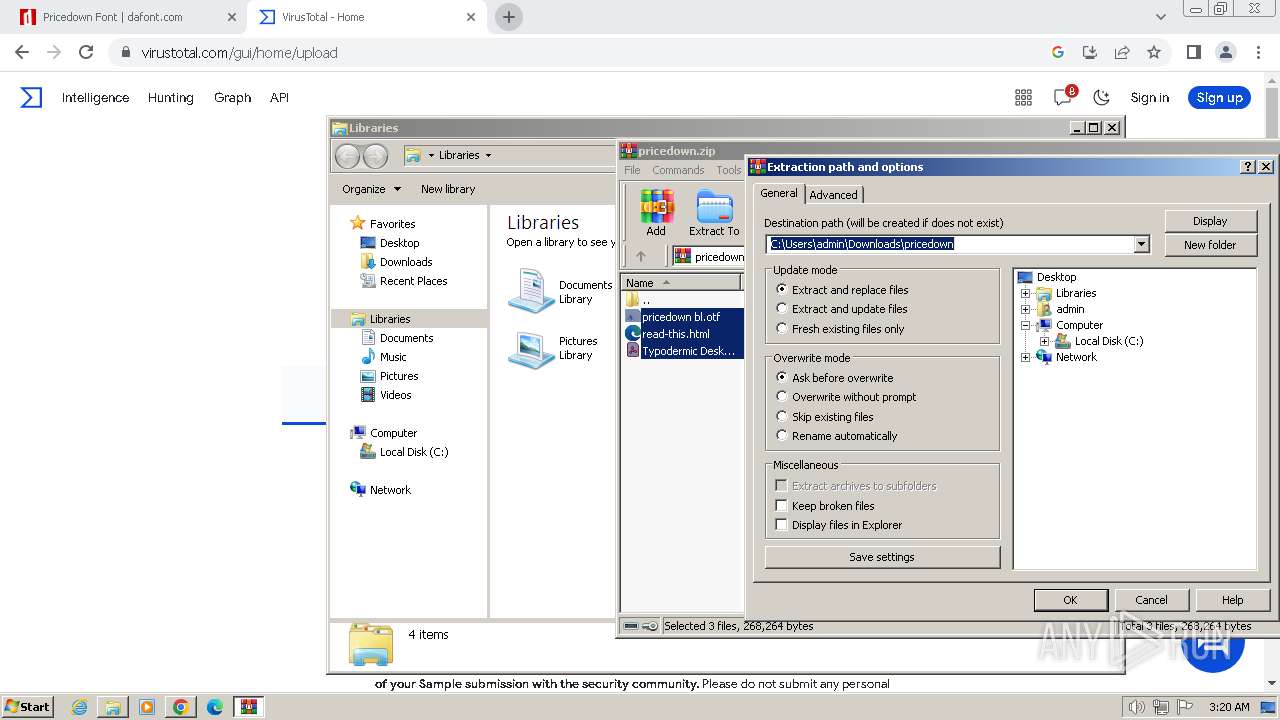The width and height of the screenshot is (1280, 720).
Task: Expand Libraries in the destination tree
Action: [x=1025, y=293]
